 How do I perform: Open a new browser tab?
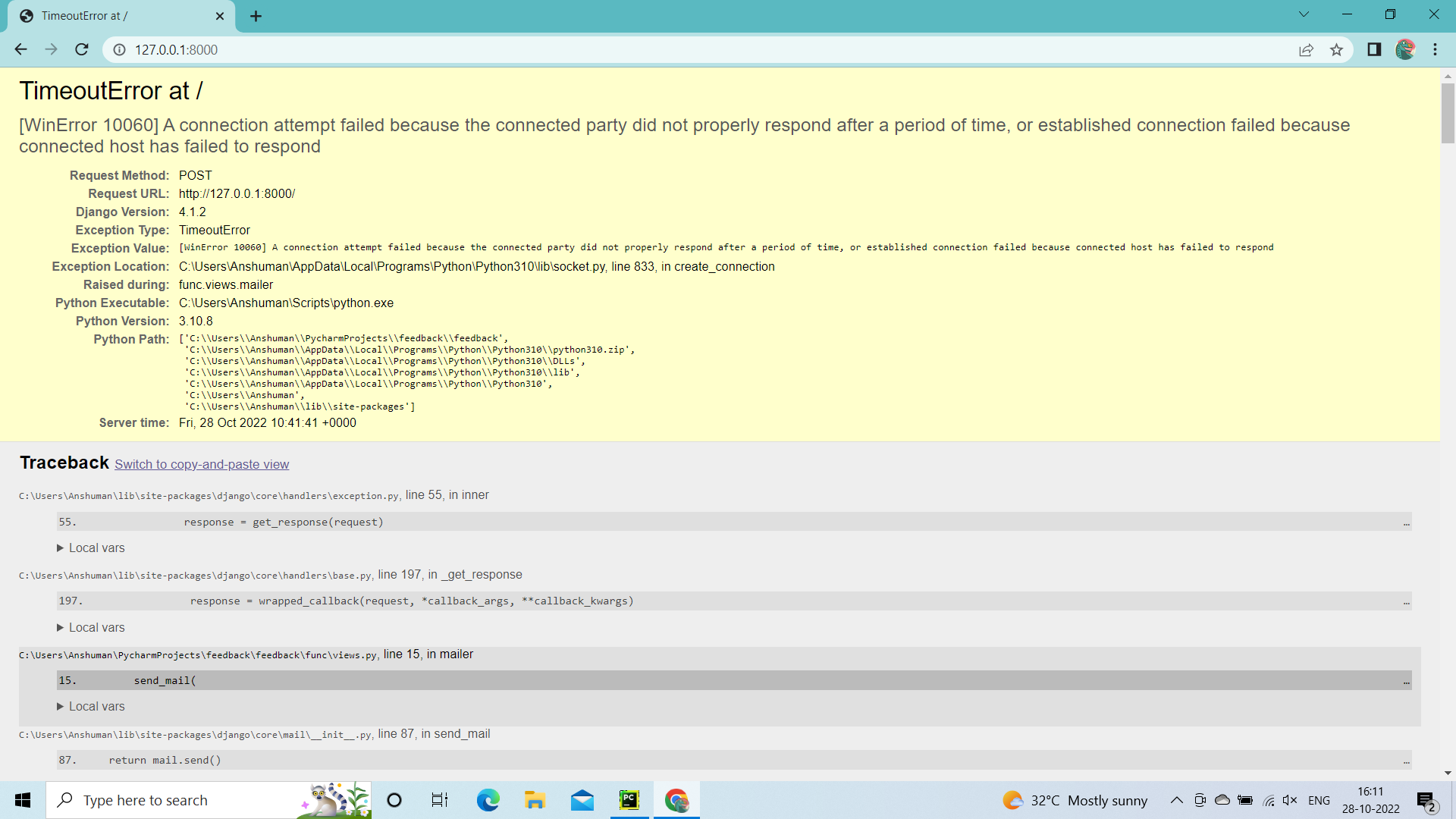(x=256, y=16)
